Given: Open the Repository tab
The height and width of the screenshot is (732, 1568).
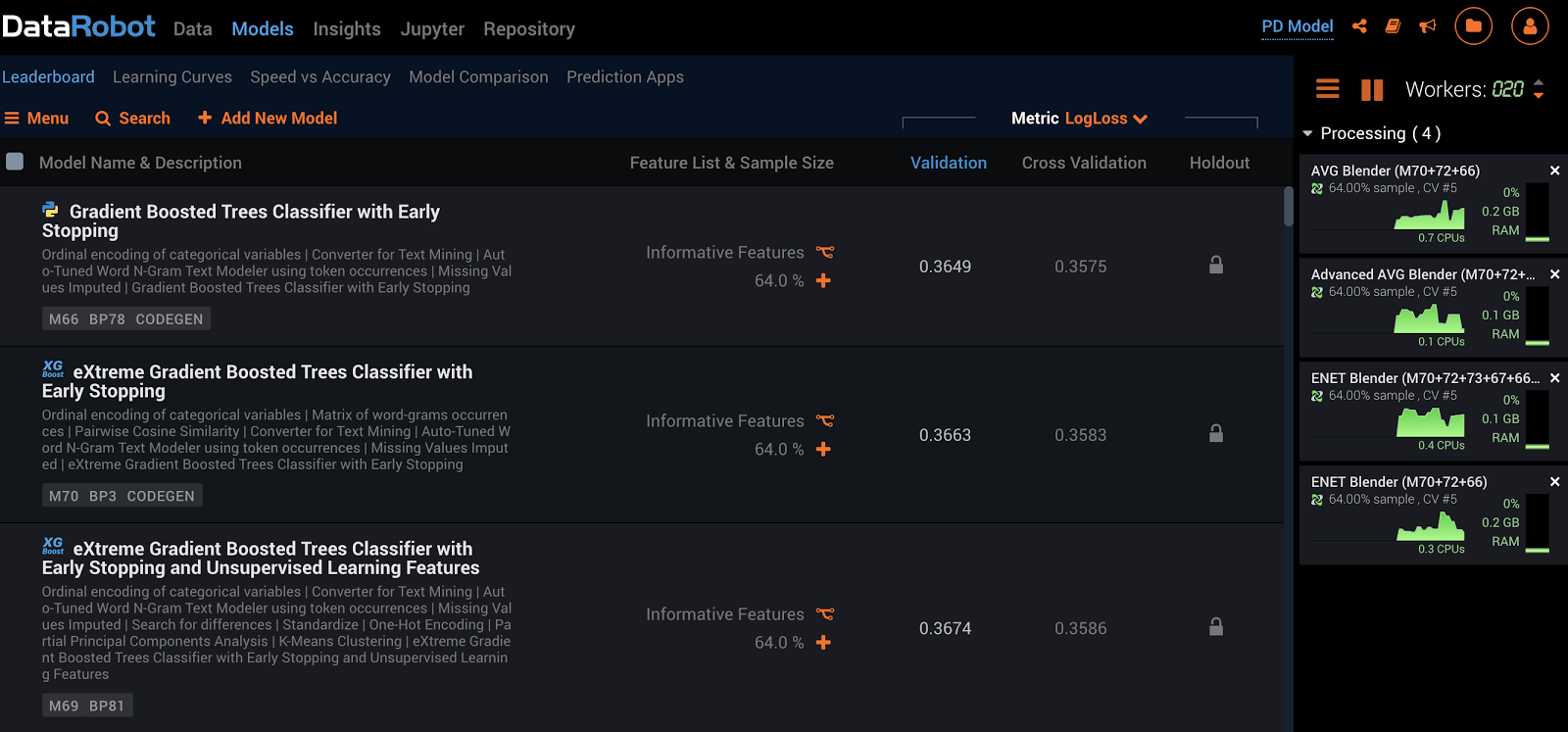Looking at the screenshot, I should [x=529, y=29].
